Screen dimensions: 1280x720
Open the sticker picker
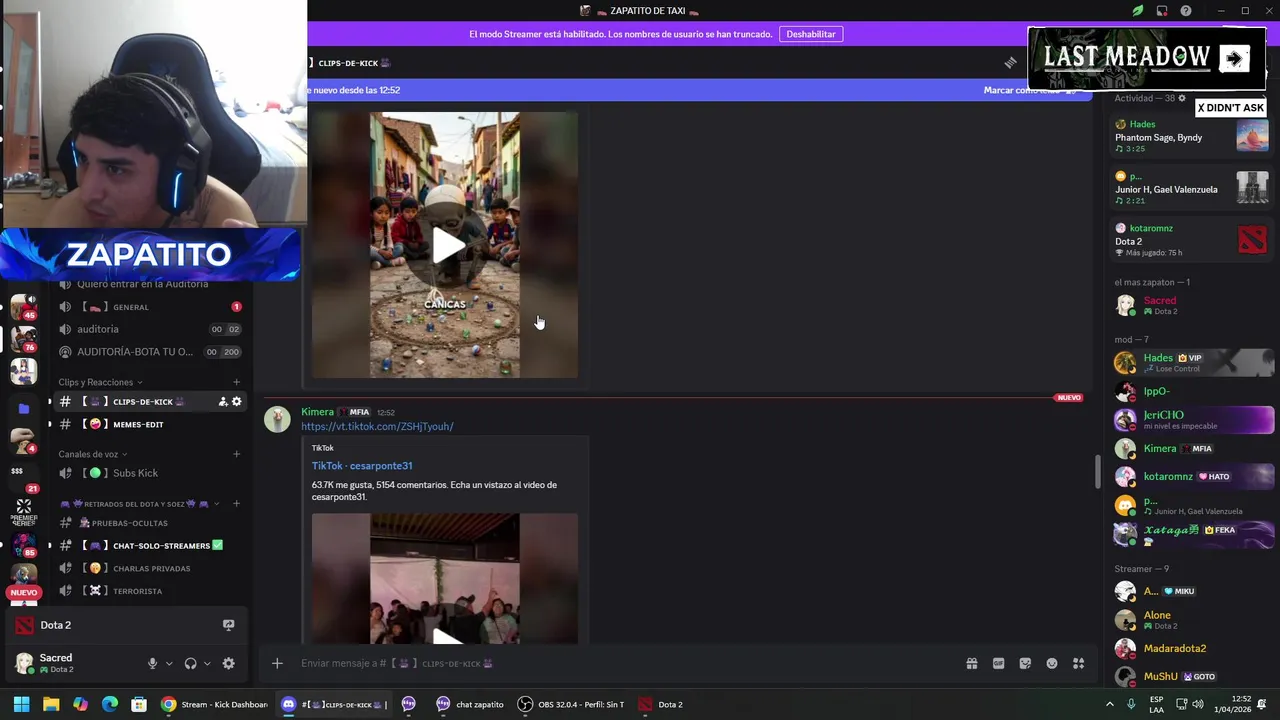(x=1025, y=663)
